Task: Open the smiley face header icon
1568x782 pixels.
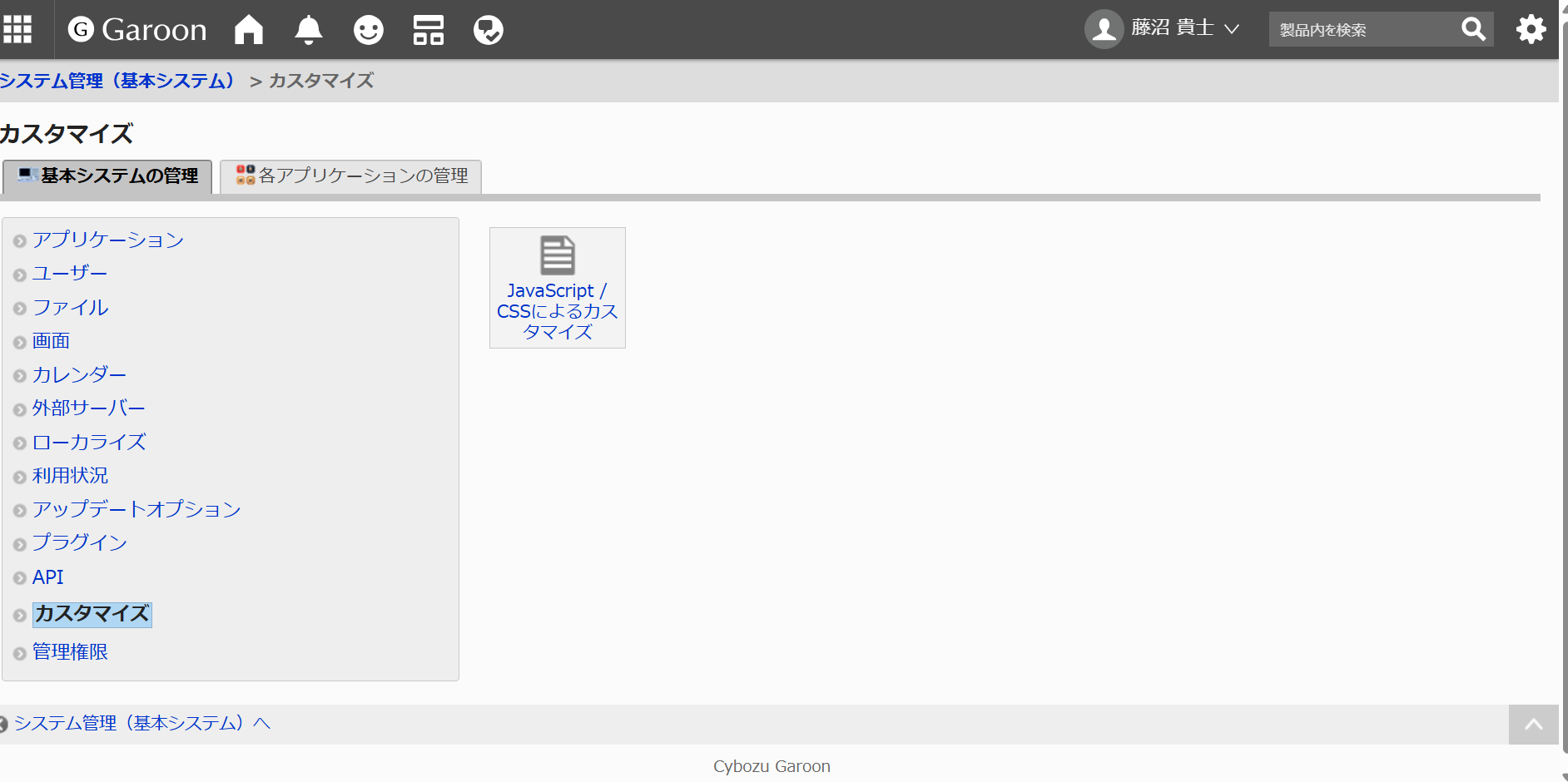Action: [x=369, y=30]
